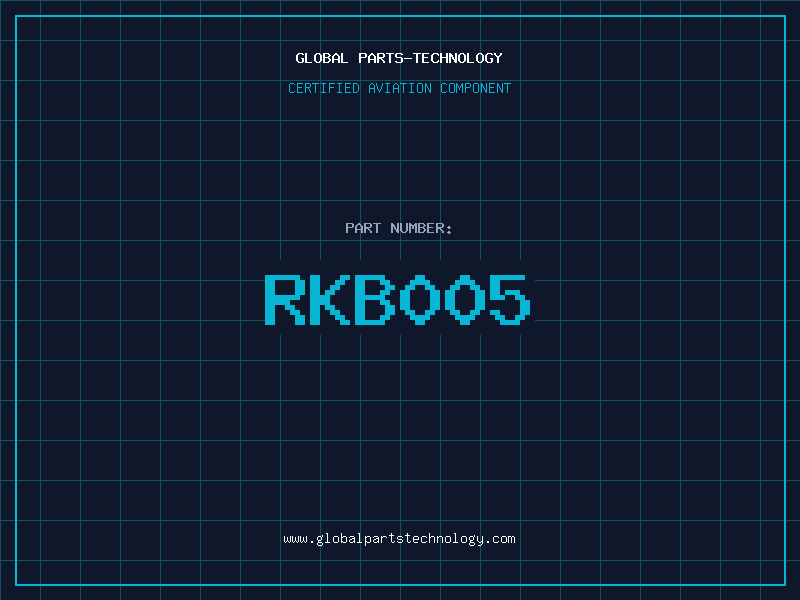Screen dimensions: 800x600
Task: Select the CERTIFIED AVIATION COMPONENT subtitle
Action: tap(399, 88)
